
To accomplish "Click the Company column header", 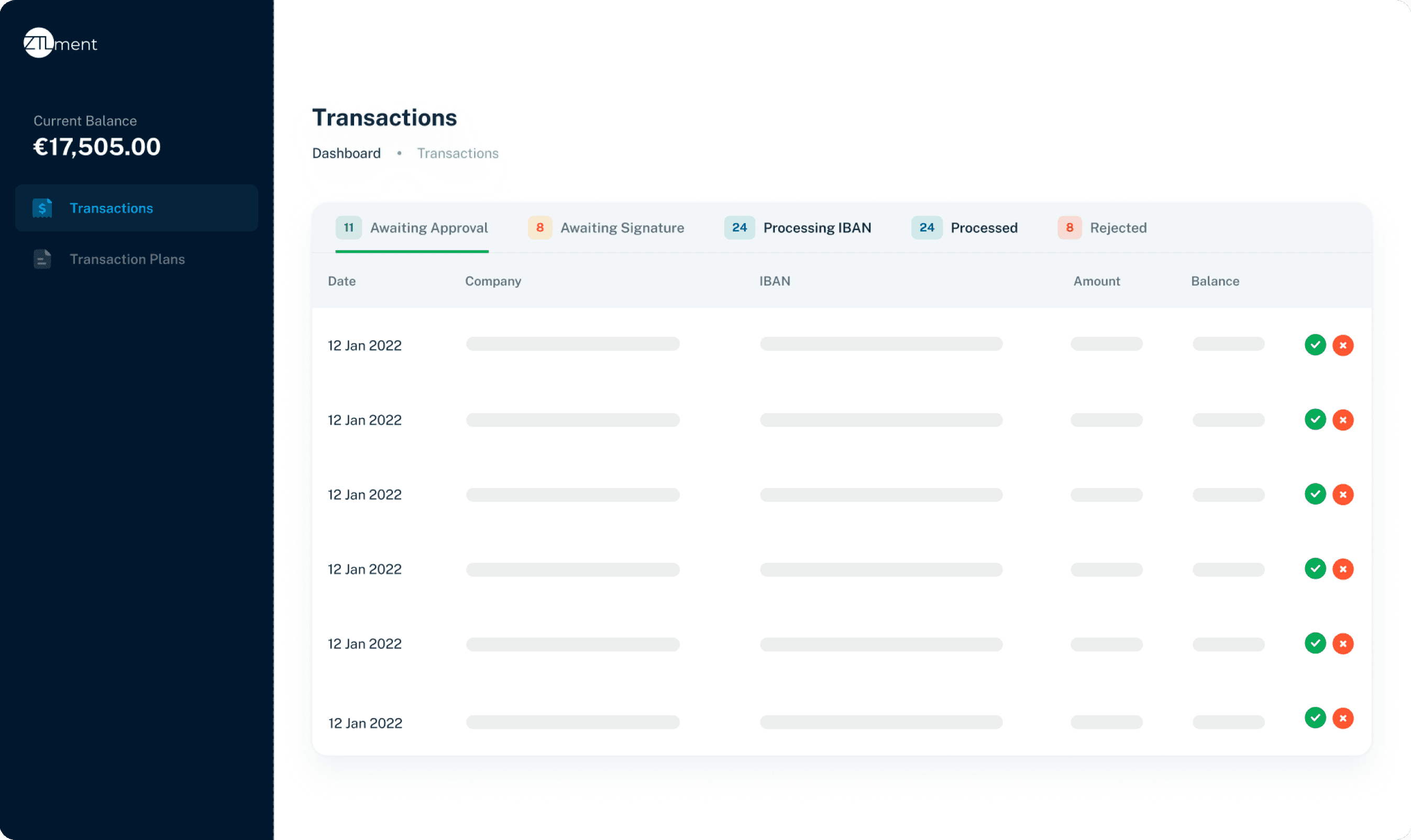I will point(493,281).
